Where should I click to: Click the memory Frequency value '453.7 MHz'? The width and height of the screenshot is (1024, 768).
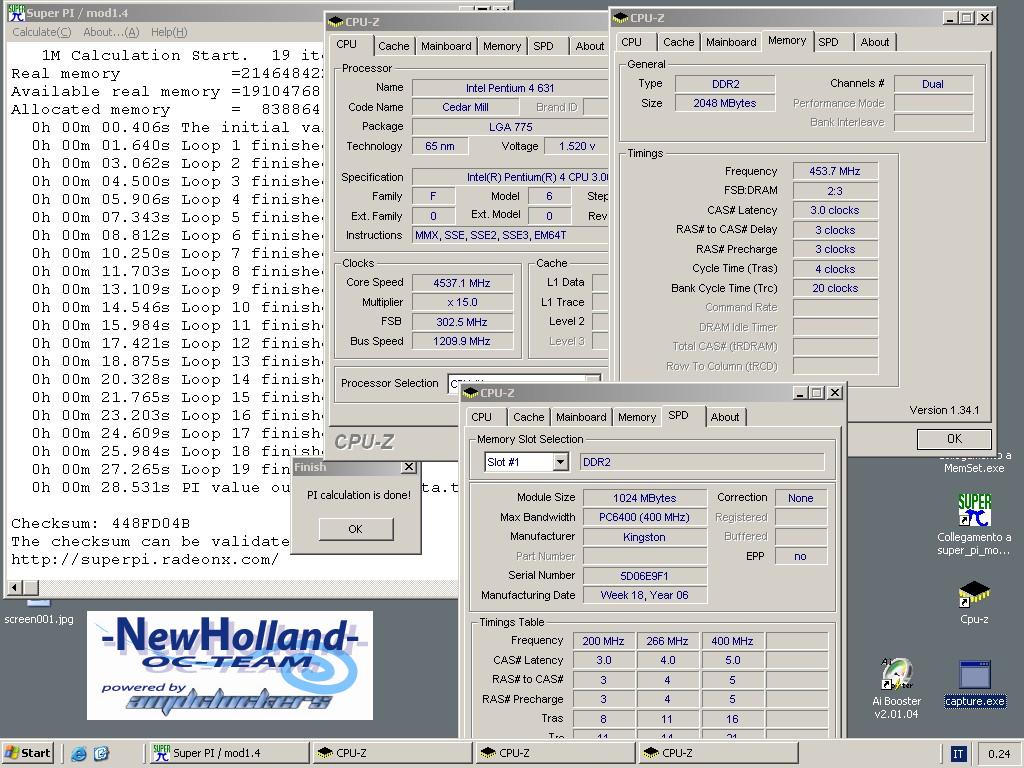coord(835,171)
